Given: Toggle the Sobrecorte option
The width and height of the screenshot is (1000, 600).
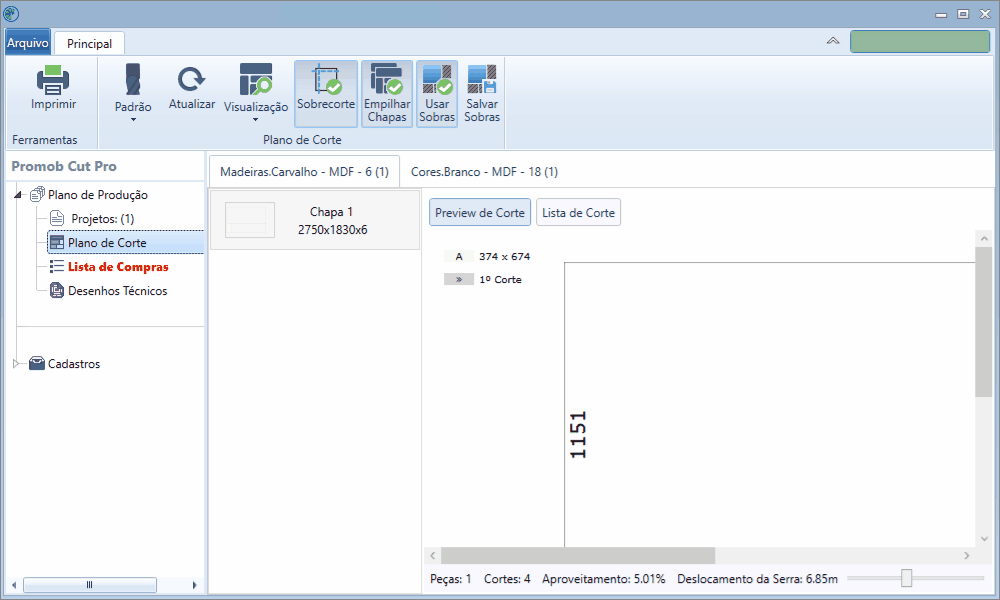Looking at the screenshot, I should (x=326, y=94).
